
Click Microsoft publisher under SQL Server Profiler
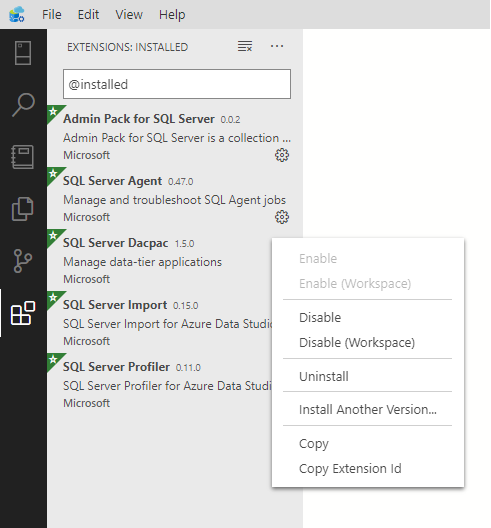tap(87, 403)
